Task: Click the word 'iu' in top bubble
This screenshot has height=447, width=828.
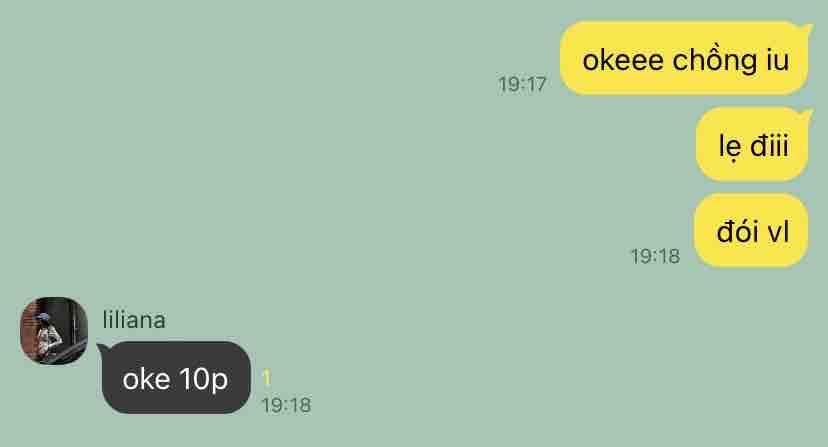Action: tap(777, 59)
